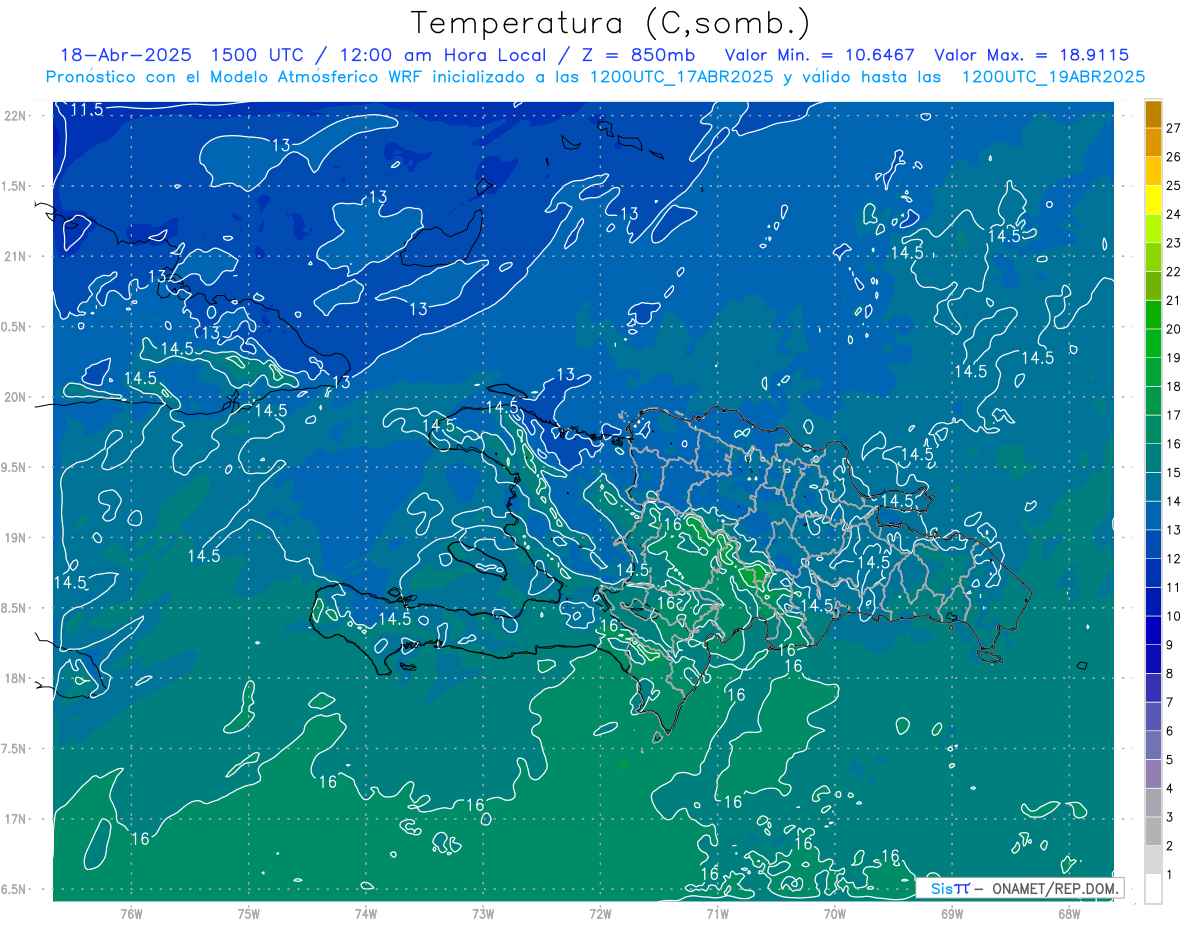This screenshot has width=1200, height=927.
Task: Click the "71W" longitude axis label
Action: [717, 914]
